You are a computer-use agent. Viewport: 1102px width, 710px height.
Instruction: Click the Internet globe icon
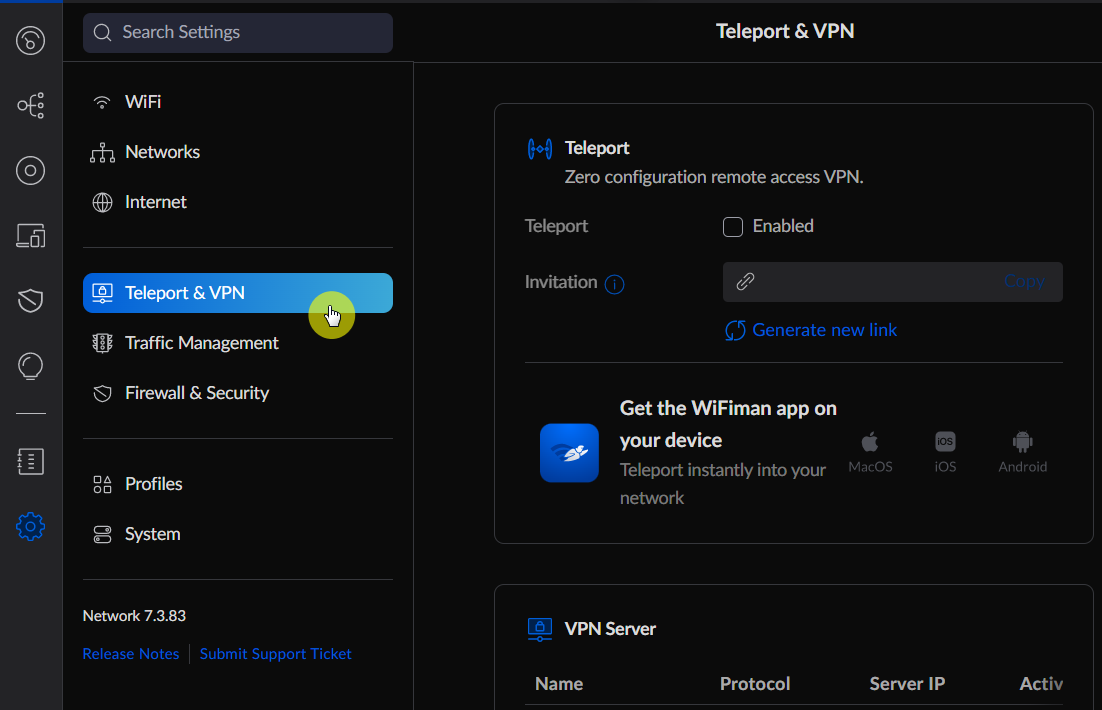point(103,202)
